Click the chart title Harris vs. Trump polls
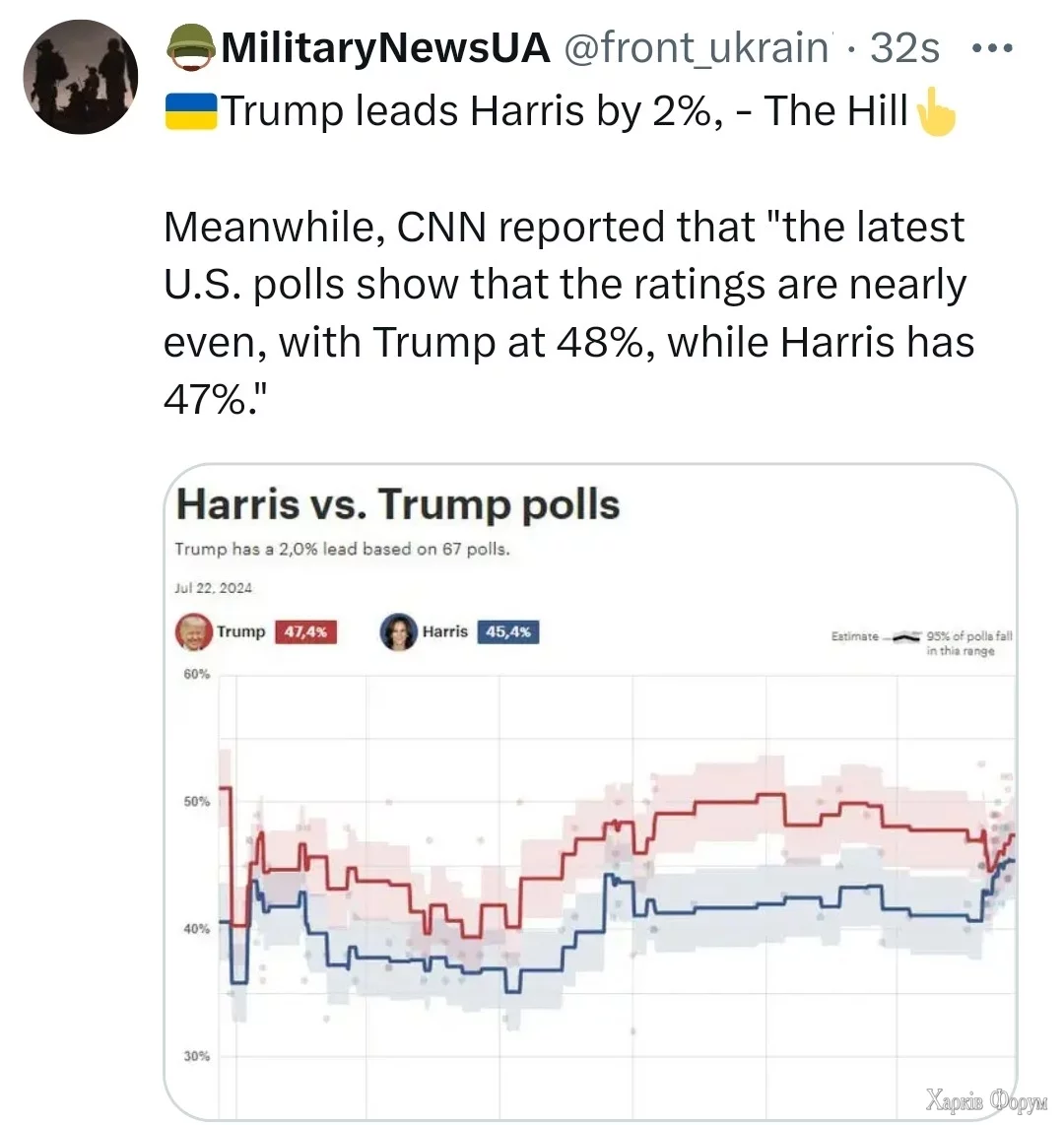1064x1125 pixels. click(x=397, y=504)
